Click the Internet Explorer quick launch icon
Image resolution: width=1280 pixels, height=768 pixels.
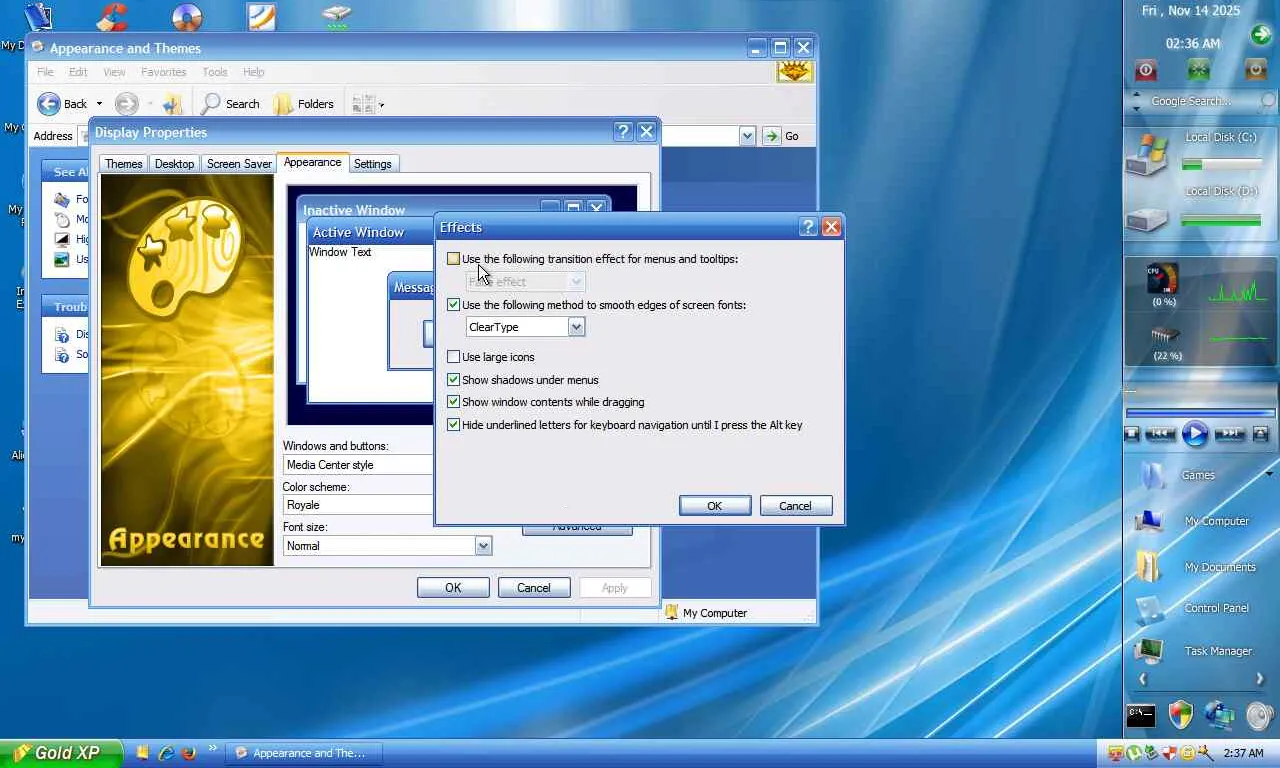(x=166, y=753)
